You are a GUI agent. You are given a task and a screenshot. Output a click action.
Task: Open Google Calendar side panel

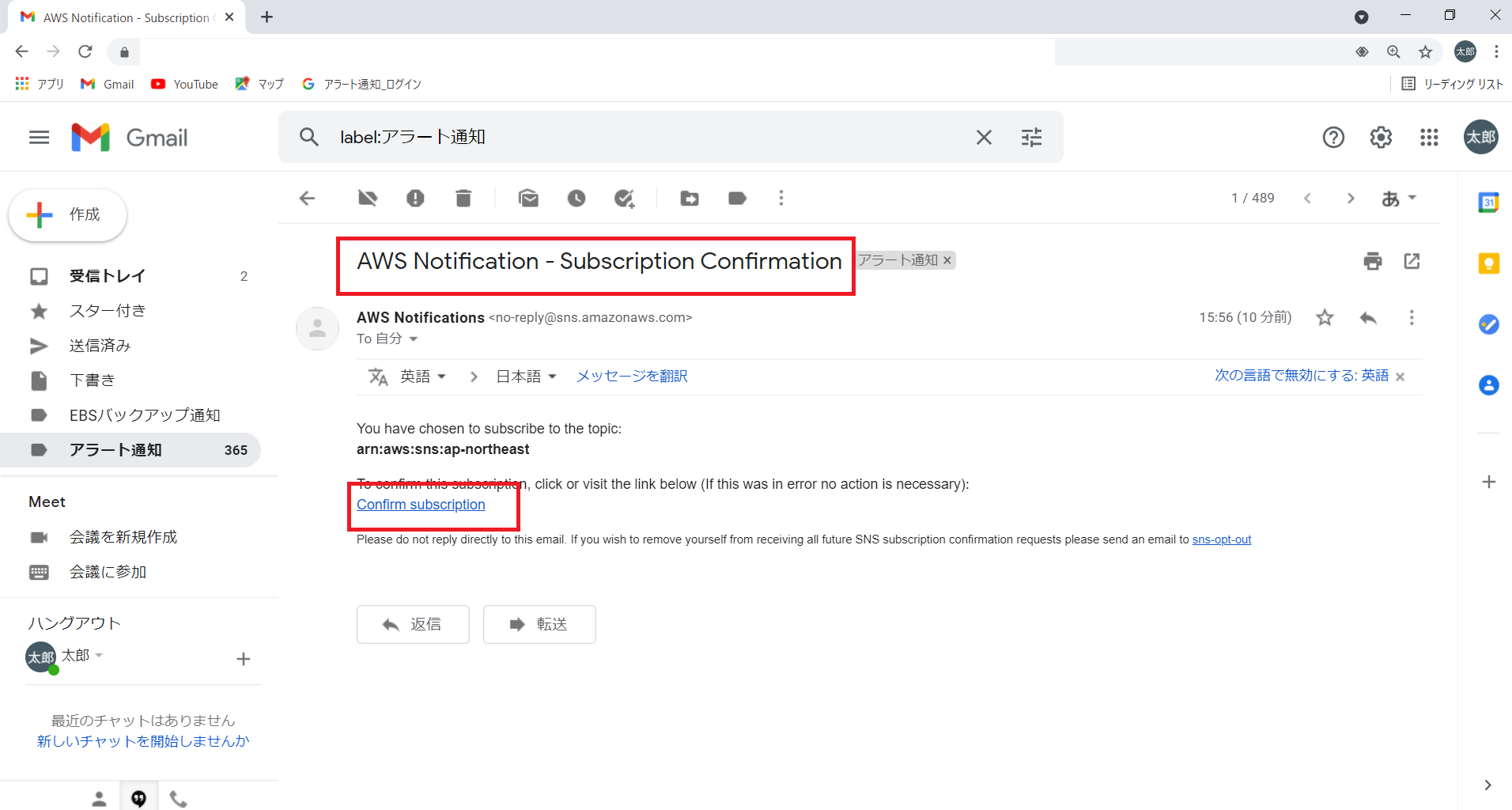coord(1488,202)
